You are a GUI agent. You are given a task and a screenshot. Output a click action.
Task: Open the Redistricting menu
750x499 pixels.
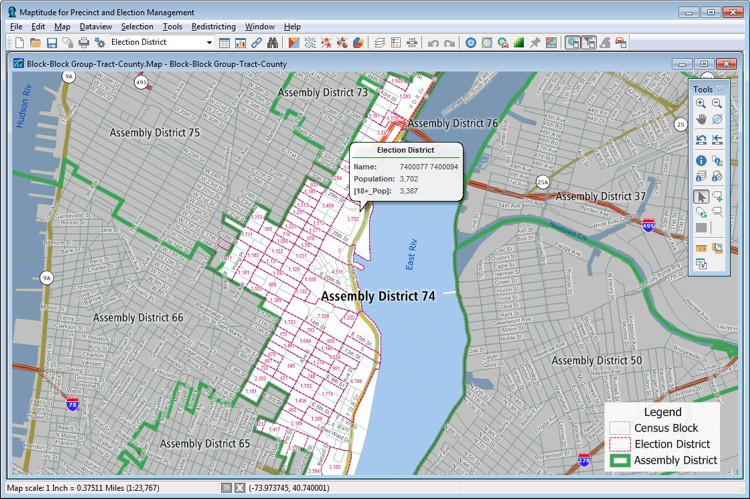[x=213, y=26]
